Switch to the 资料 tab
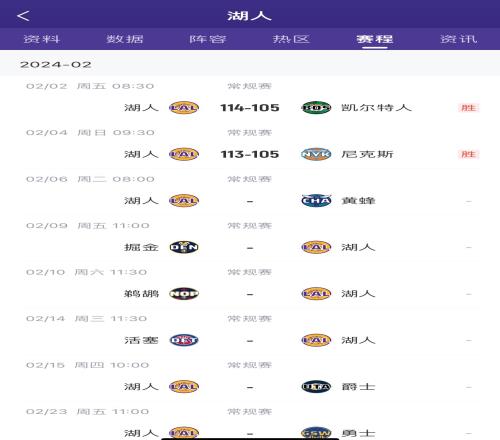Screen dimensions: 500x440 [x=42, y=39]
